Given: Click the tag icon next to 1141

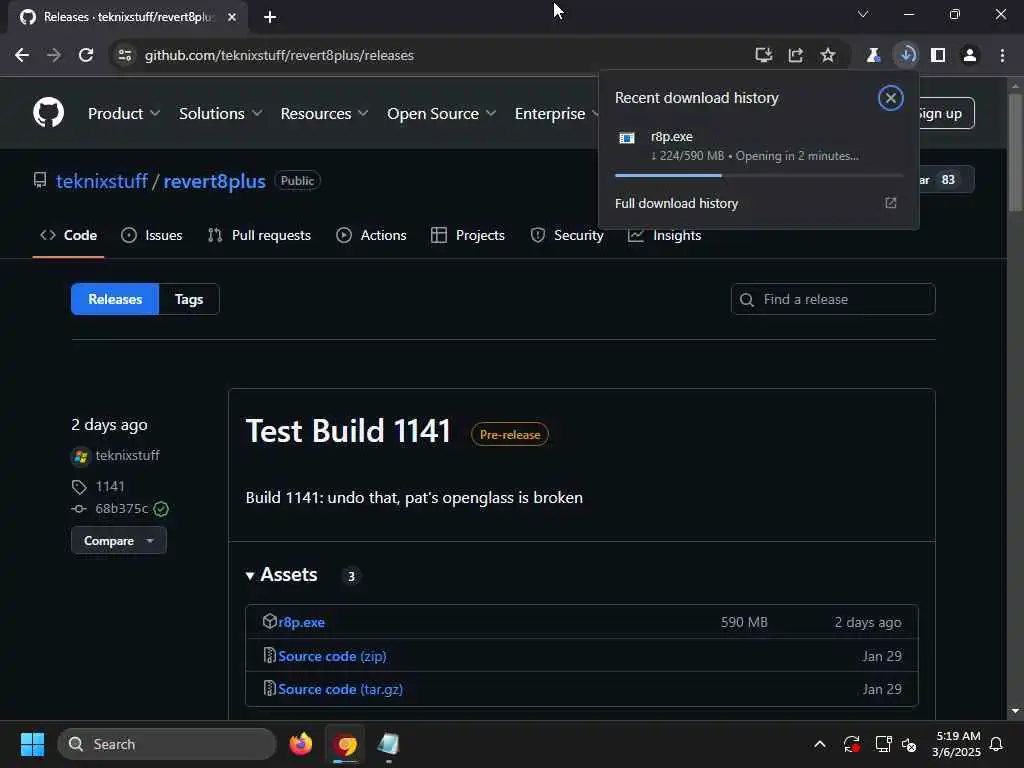Looking at the screenshot, I should point(79,487).
